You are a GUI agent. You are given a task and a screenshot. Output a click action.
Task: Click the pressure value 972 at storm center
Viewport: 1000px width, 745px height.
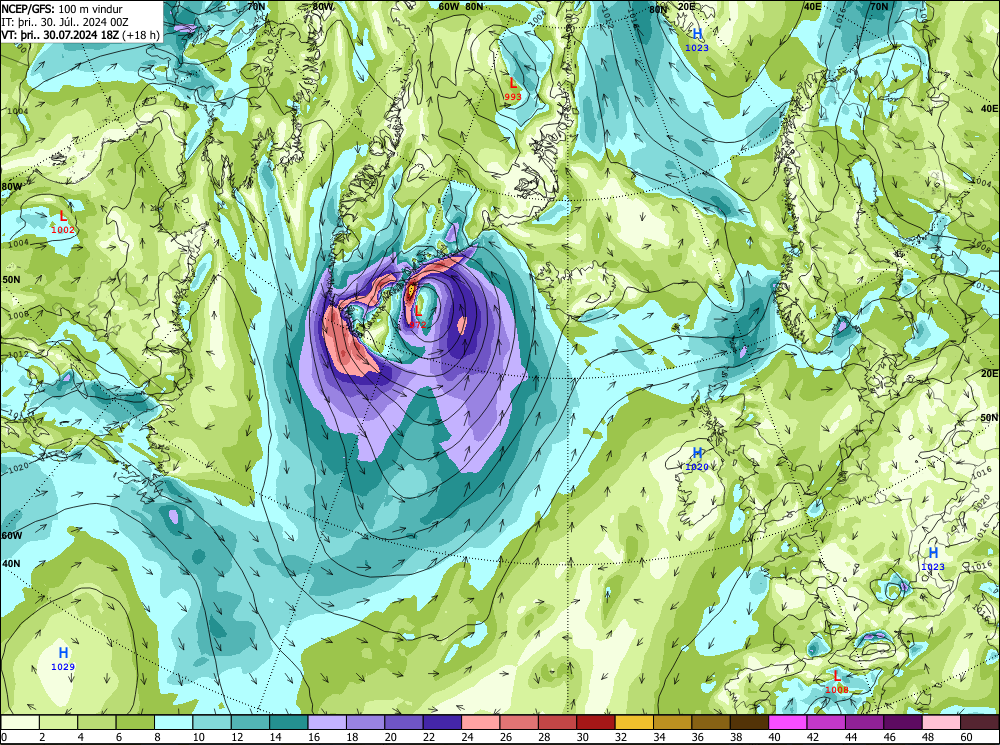coord(418,325)
